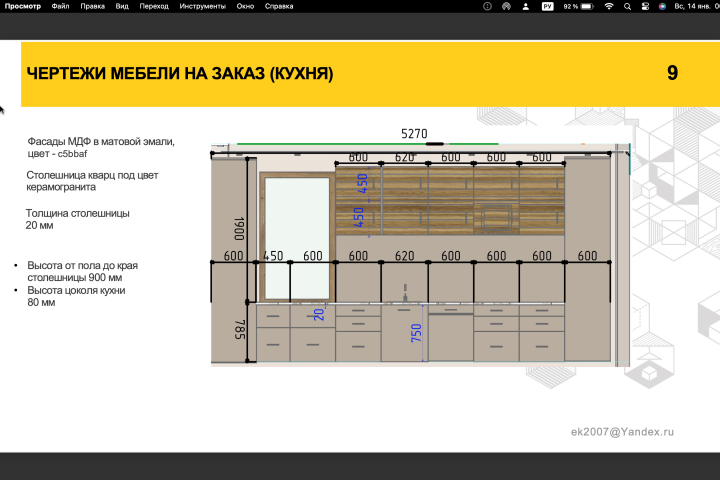
Task: Open the Переход menu
Action: coord(154,6)
